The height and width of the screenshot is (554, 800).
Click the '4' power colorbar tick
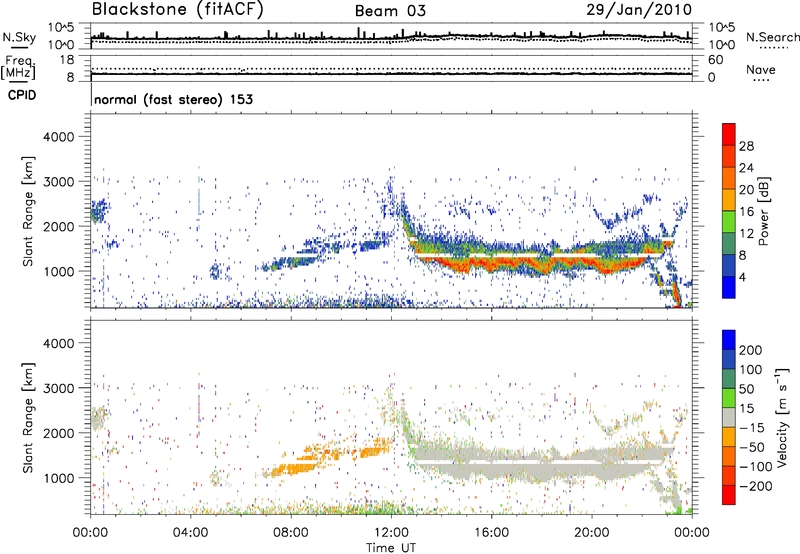pyautogui.click(x=742, y=277)
